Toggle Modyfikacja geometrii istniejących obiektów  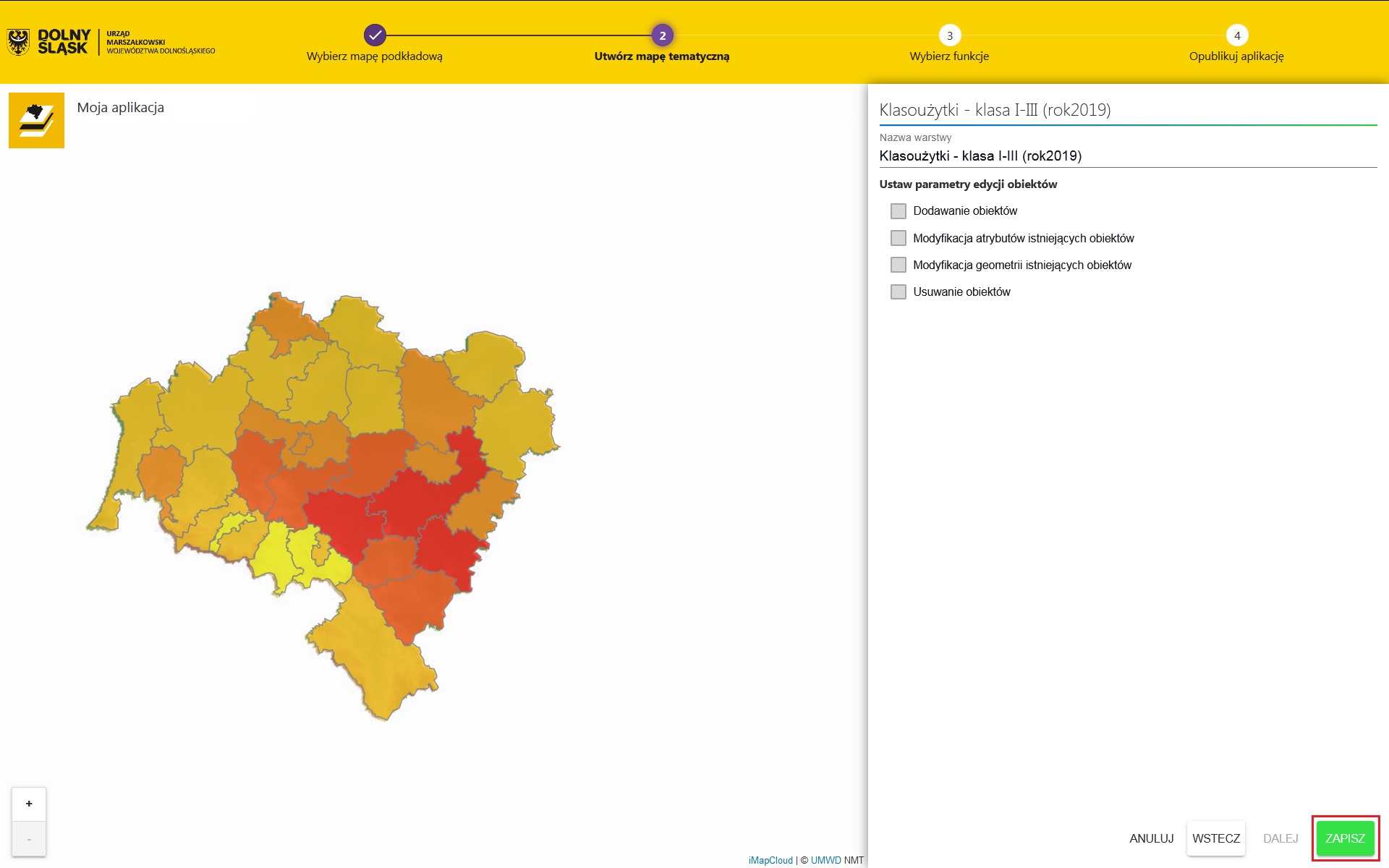pyautogui.click(x=898, y=265)
